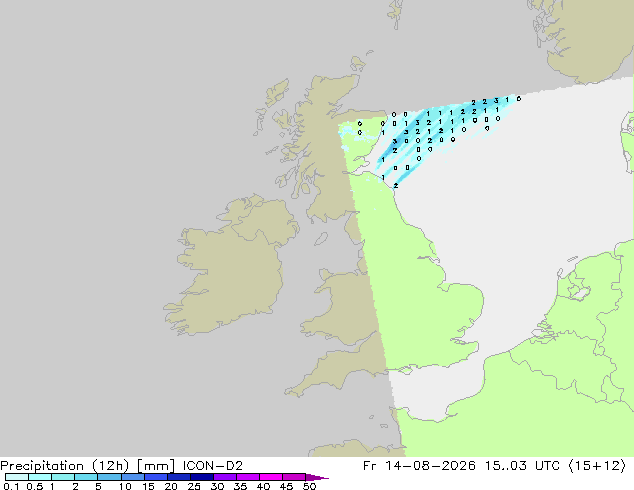This screenshot has width=634, height=490.
Task: Click the 0.5–1 mm legend color swatch
Action: point(40,477)
